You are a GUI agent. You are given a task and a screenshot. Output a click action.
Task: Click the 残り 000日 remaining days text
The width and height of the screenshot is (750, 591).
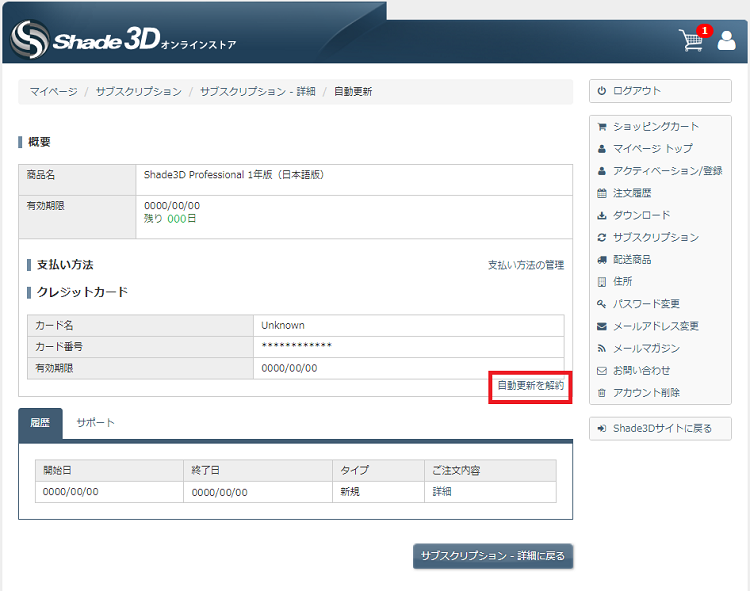[170, 219]
